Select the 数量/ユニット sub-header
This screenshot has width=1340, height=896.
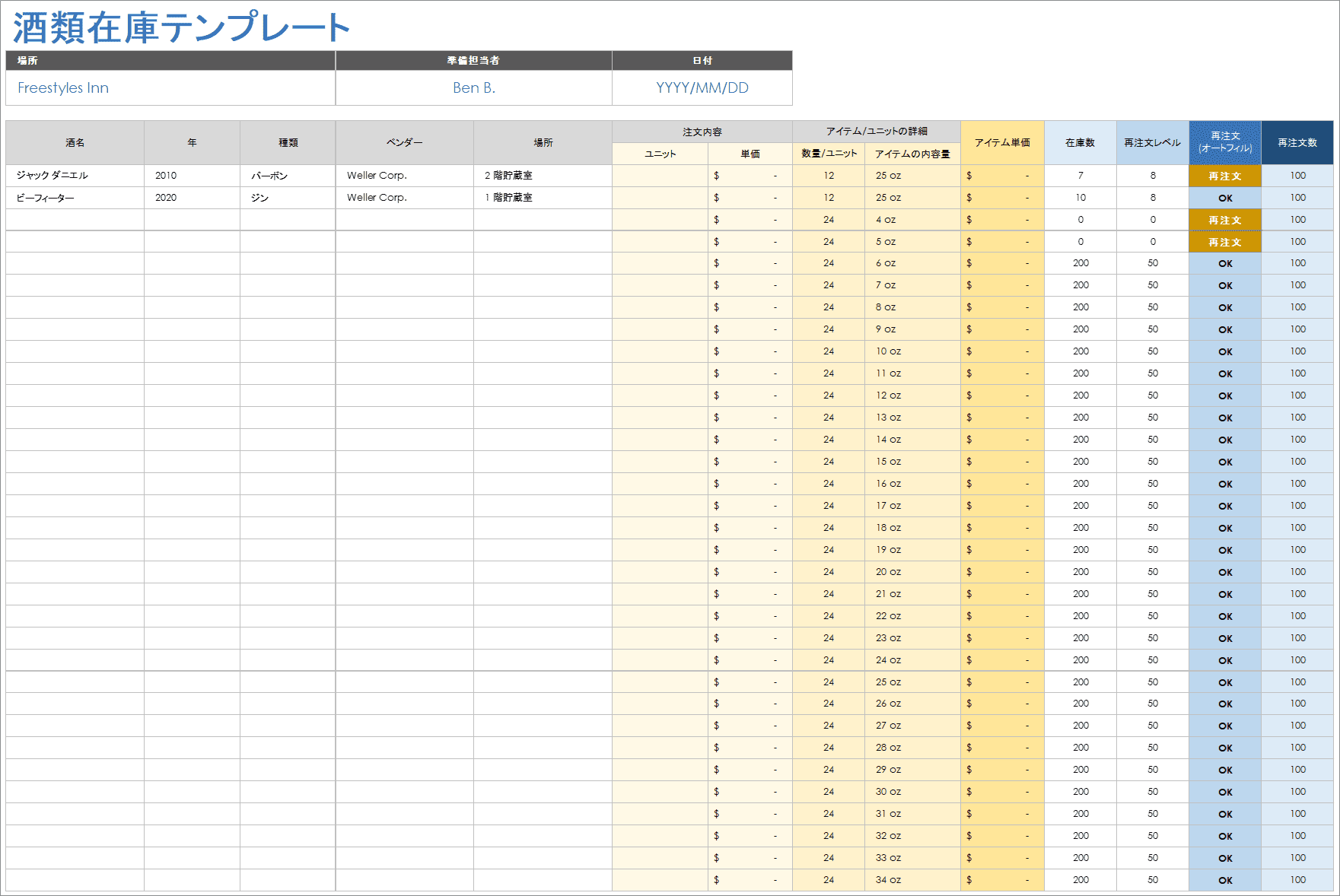[829, 154]
